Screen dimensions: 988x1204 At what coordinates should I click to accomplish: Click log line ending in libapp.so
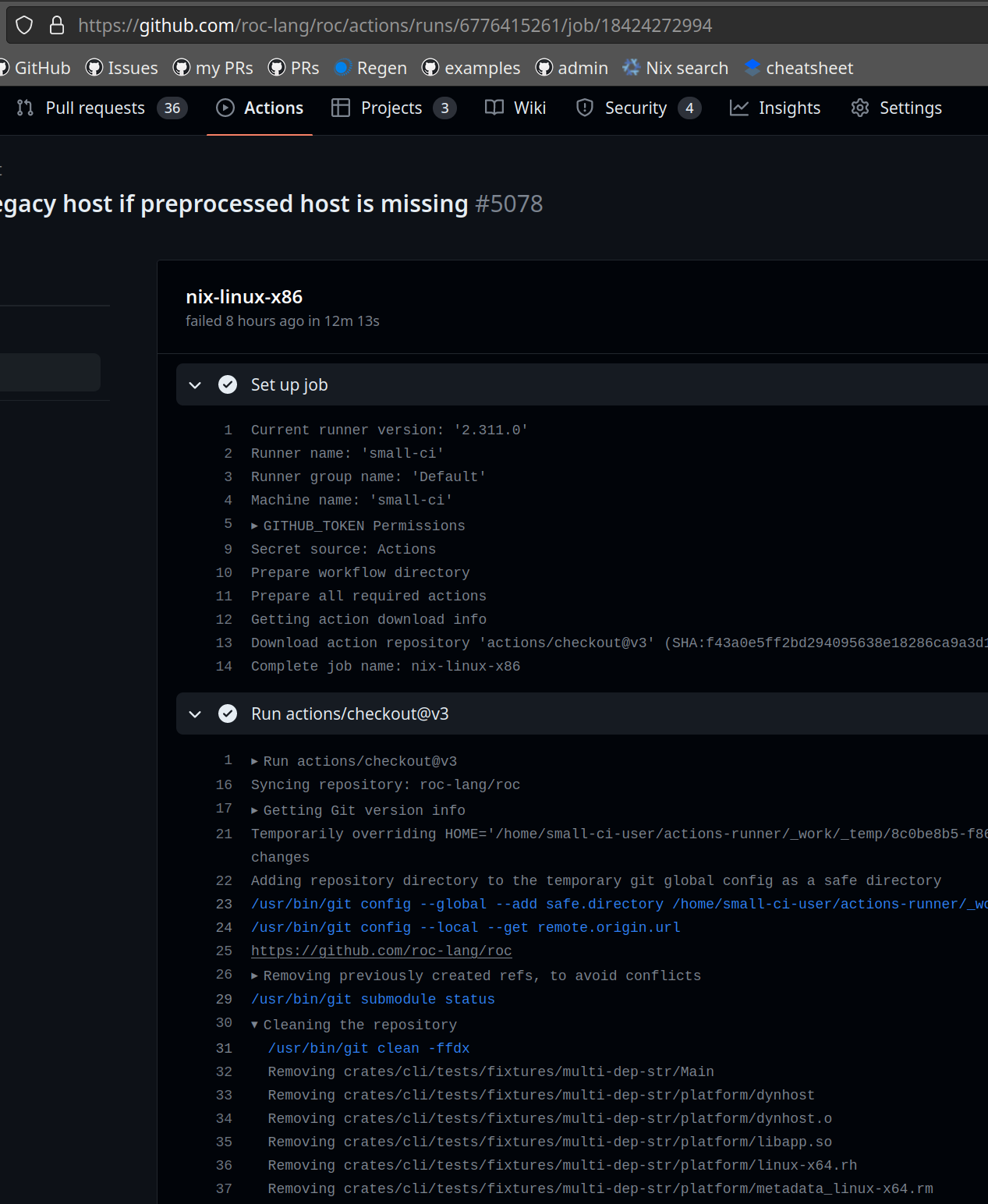tap(550, 1142)
